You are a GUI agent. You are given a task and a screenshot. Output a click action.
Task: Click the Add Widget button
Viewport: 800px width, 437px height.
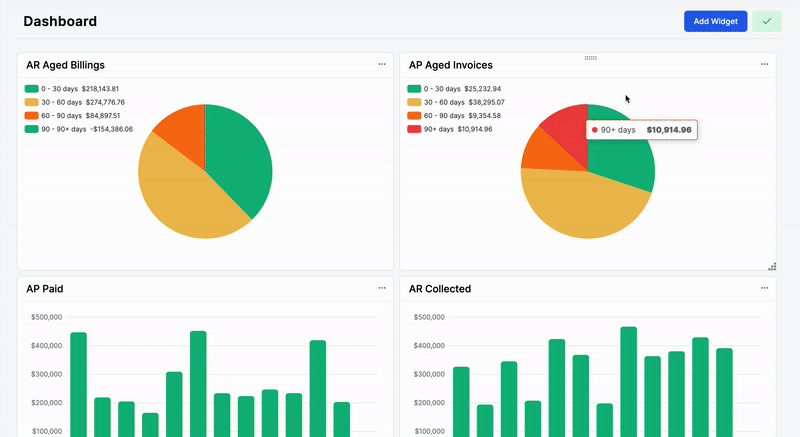715,21
